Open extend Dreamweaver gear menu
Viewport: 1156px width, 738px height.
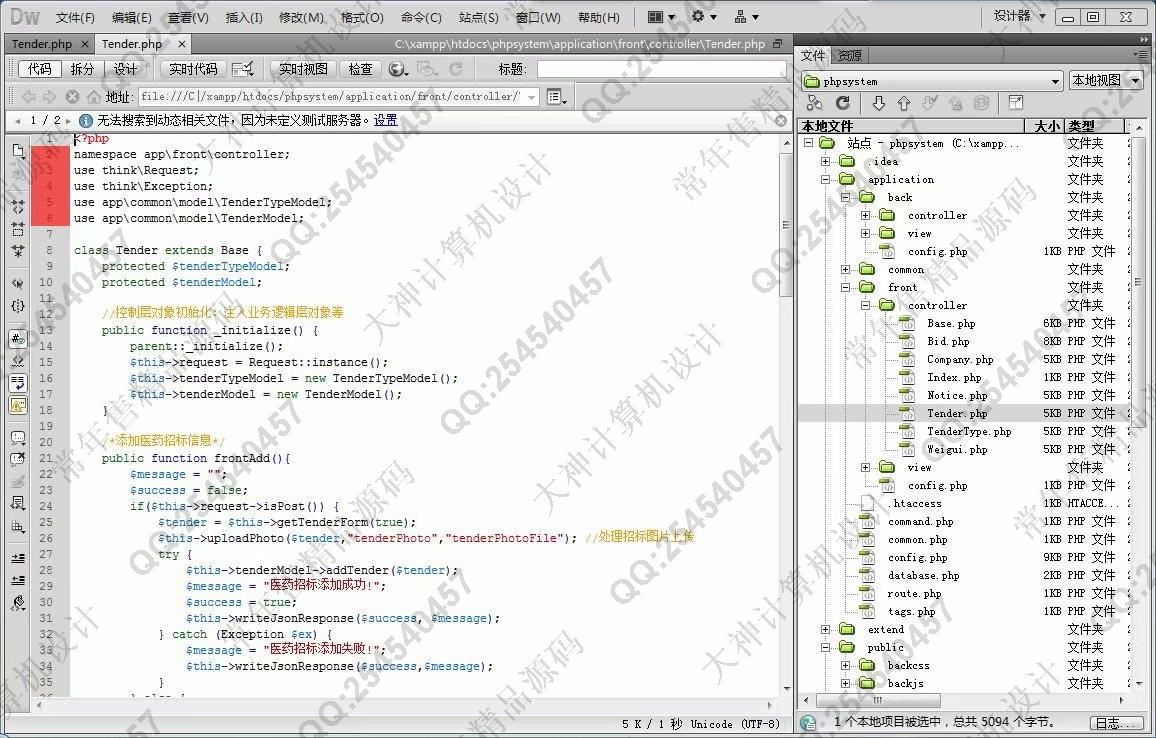coord(703,16)
